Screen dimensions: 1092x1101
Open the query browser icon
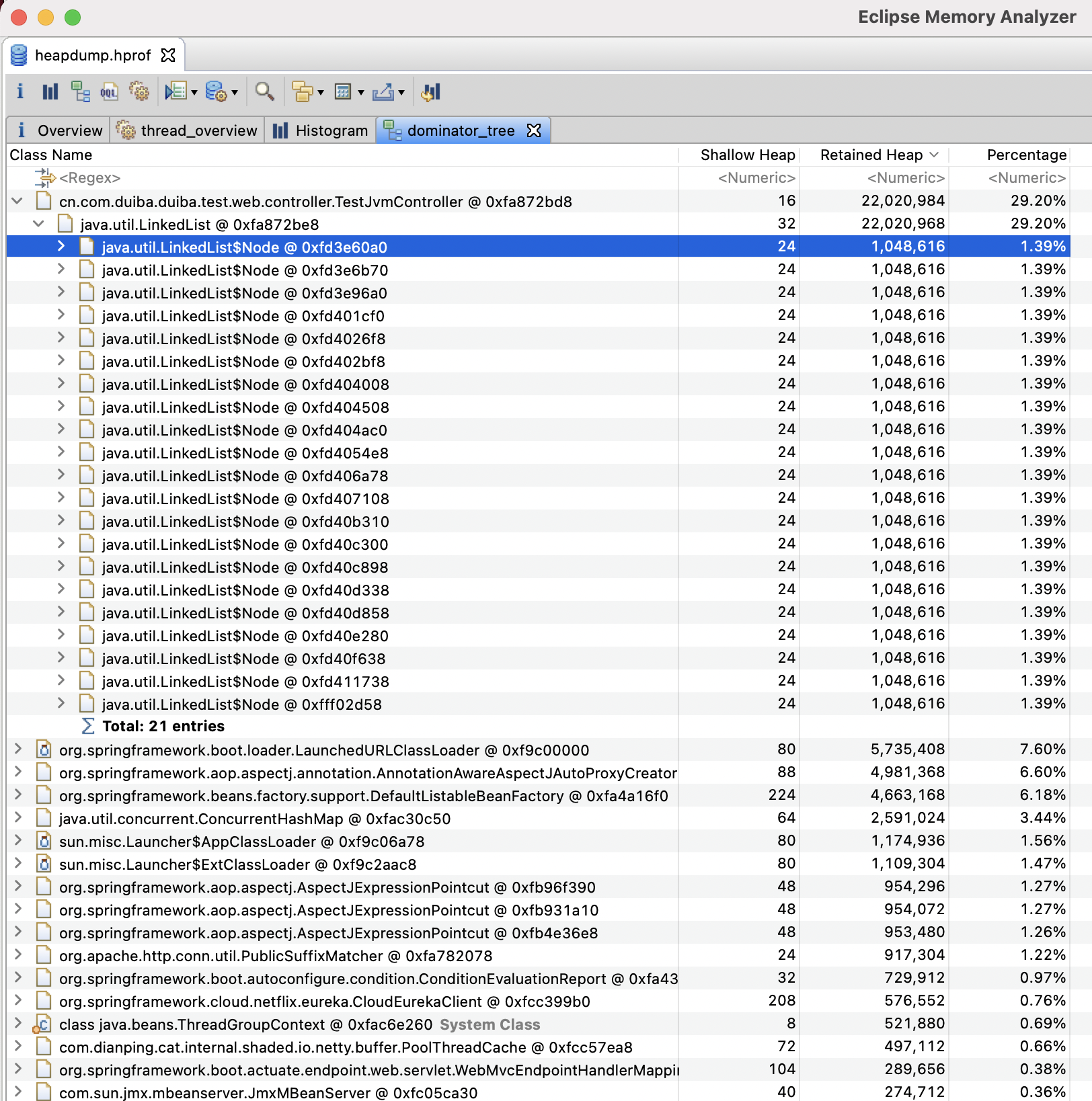point(216,91)
